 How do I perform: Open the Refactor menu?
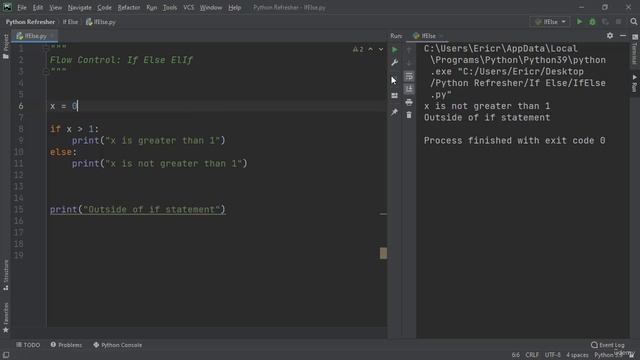[x=129, y=7]
